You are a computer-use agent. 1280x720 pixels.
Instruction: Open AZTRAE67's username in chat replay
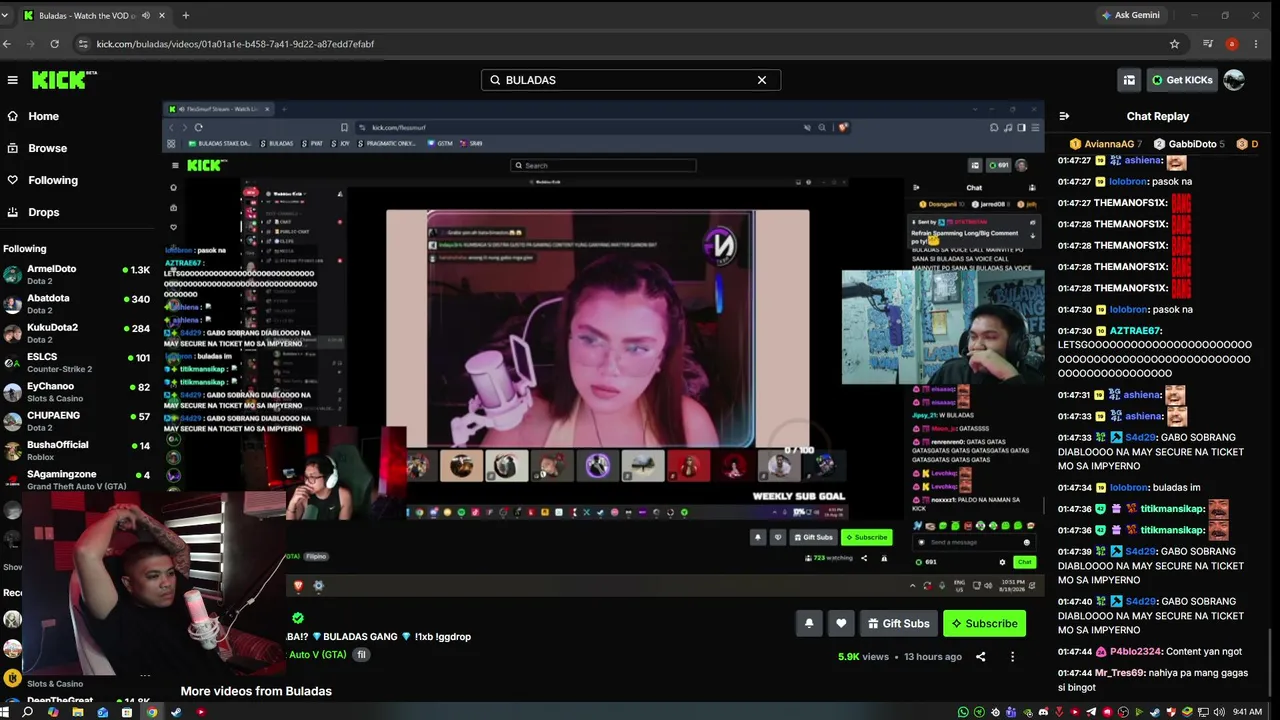click(1135, 331)
